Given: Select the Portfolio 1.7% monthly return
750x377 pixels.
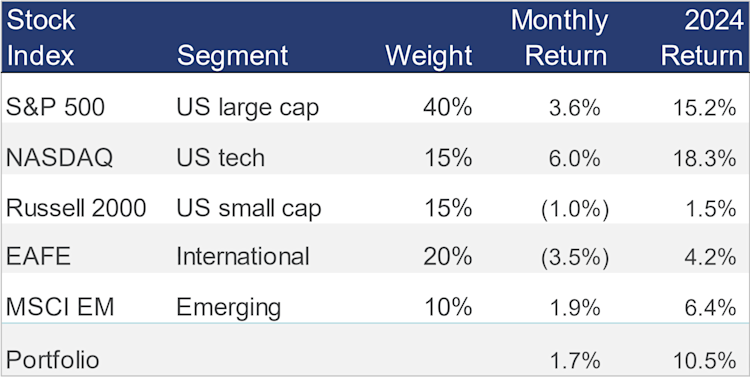Looking at the screenshot, I should pos(575,360).
